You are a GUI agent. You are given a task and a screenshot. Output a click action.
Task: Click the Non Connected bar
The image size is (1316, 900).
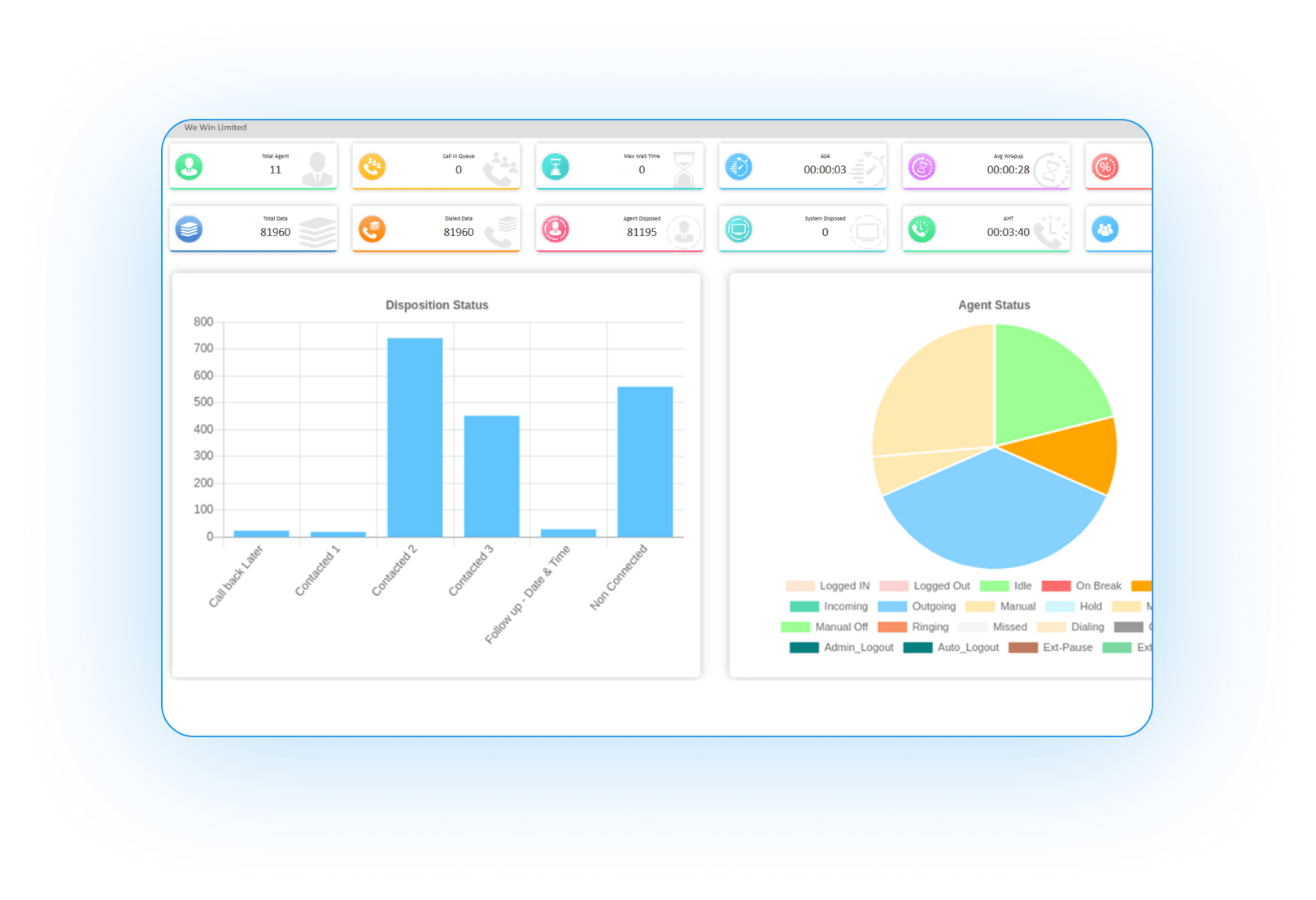coord(645,462)
